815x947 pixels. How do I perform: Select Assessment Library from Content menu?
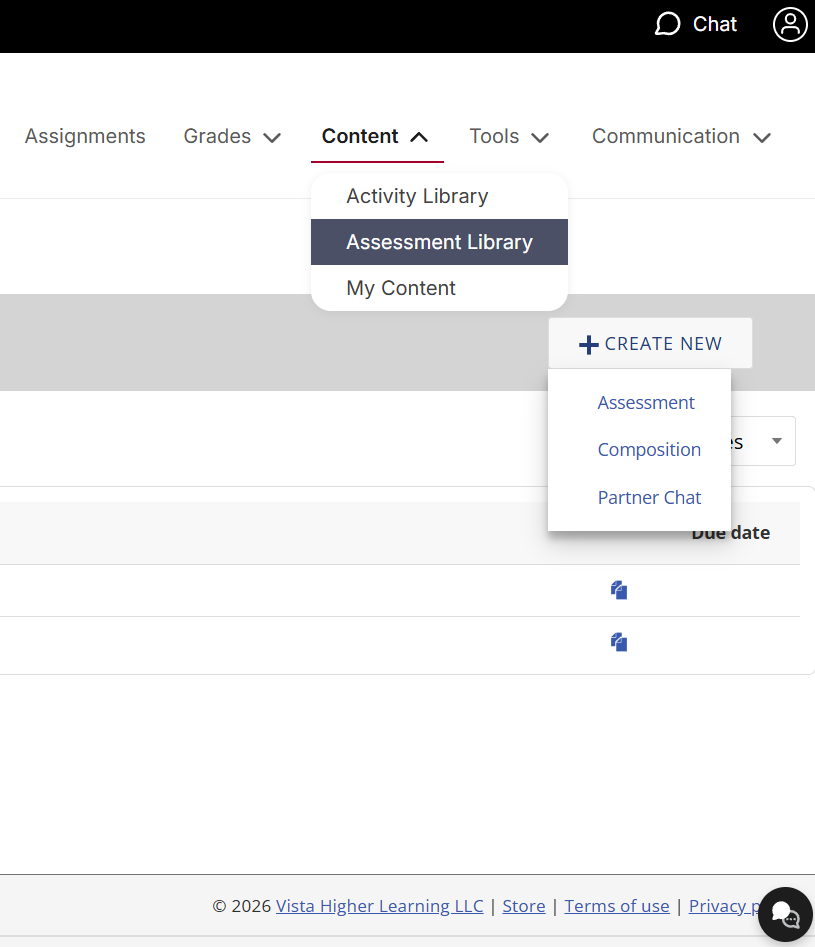point(439,242)
